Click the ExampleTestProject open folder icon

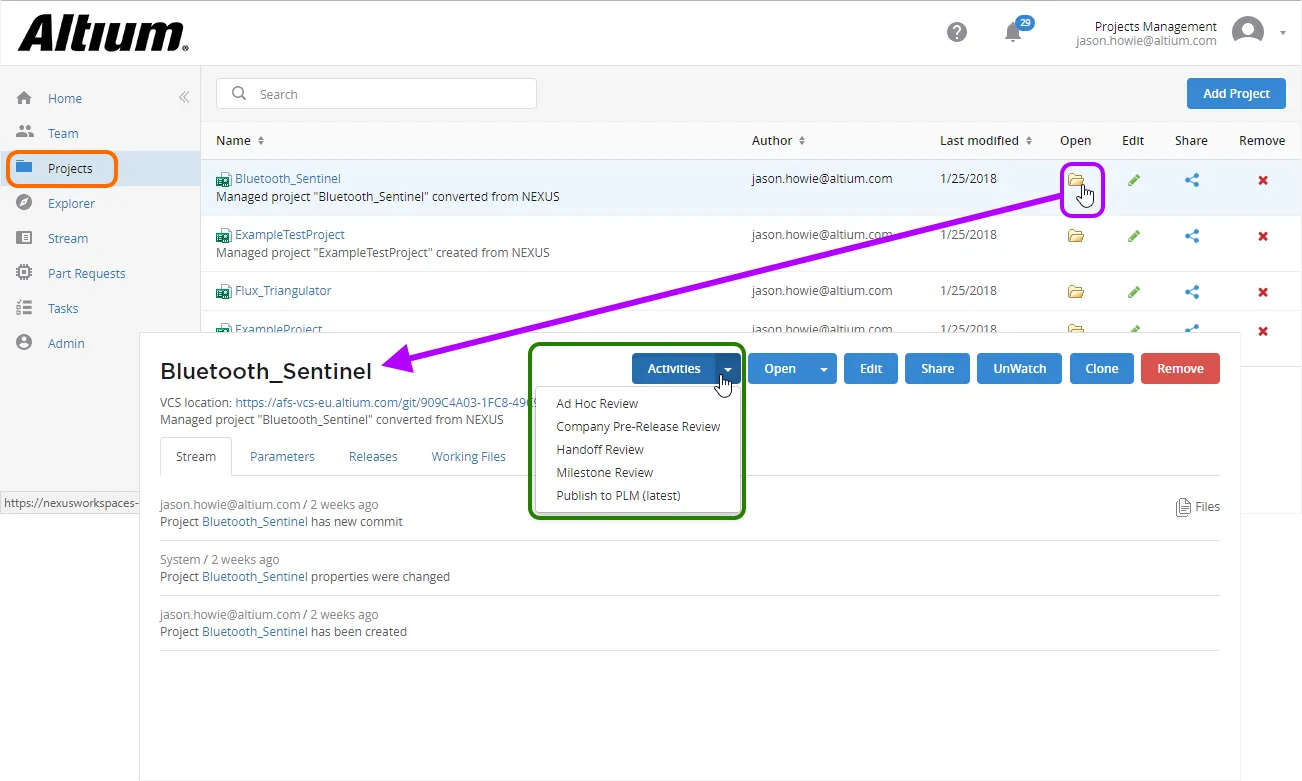(x=1076, y=236)
